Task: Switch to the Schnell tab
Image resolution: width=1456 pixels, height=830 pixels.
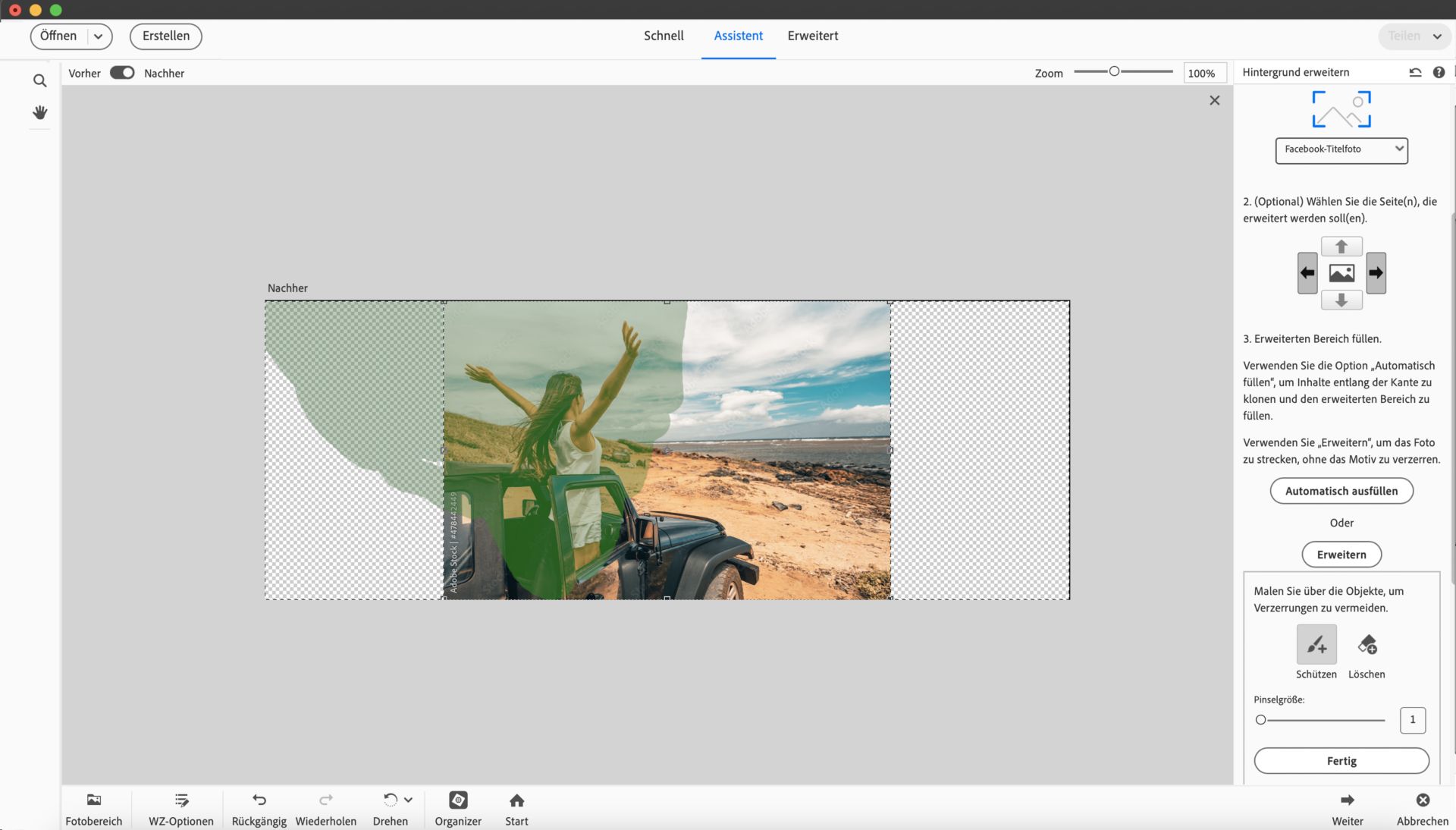Action: (664, 36)
